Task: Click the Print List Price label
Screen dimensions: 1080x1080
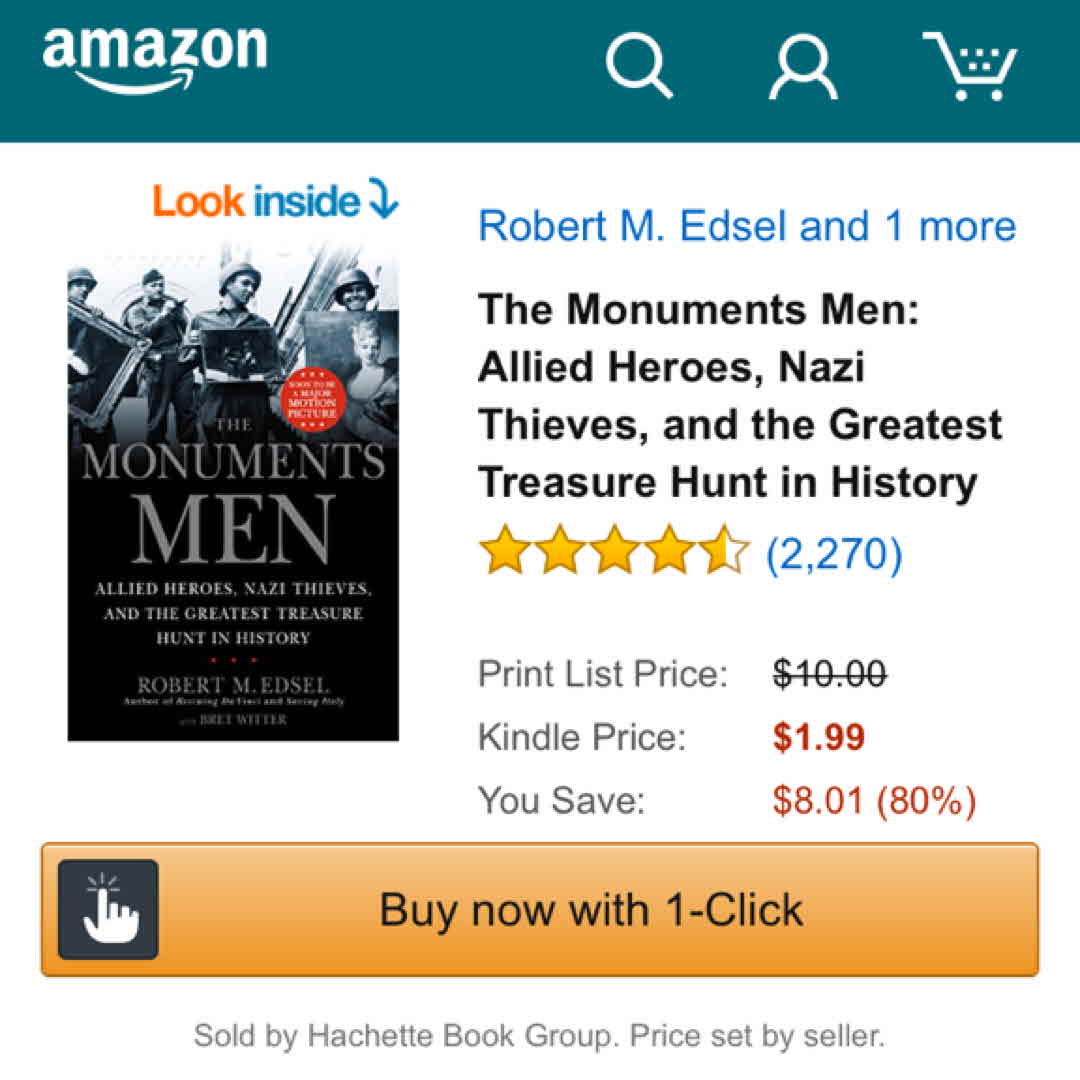Action: (x=604, y=674)
